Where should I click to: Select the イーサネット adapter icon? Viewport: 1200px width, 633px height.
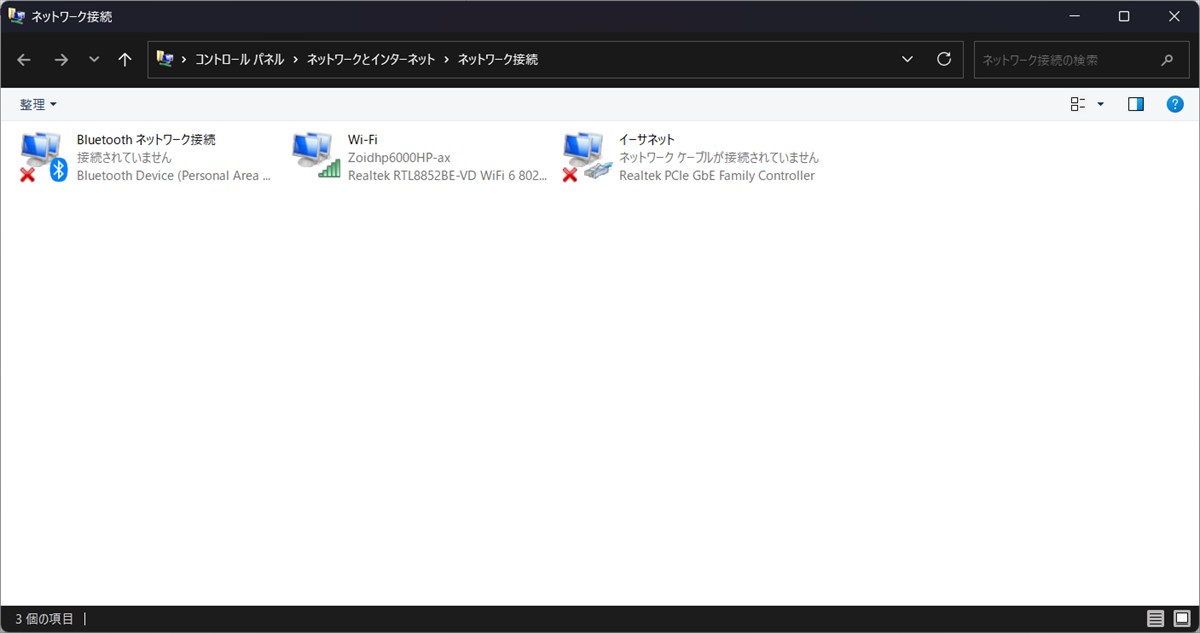tap(587, 157)
